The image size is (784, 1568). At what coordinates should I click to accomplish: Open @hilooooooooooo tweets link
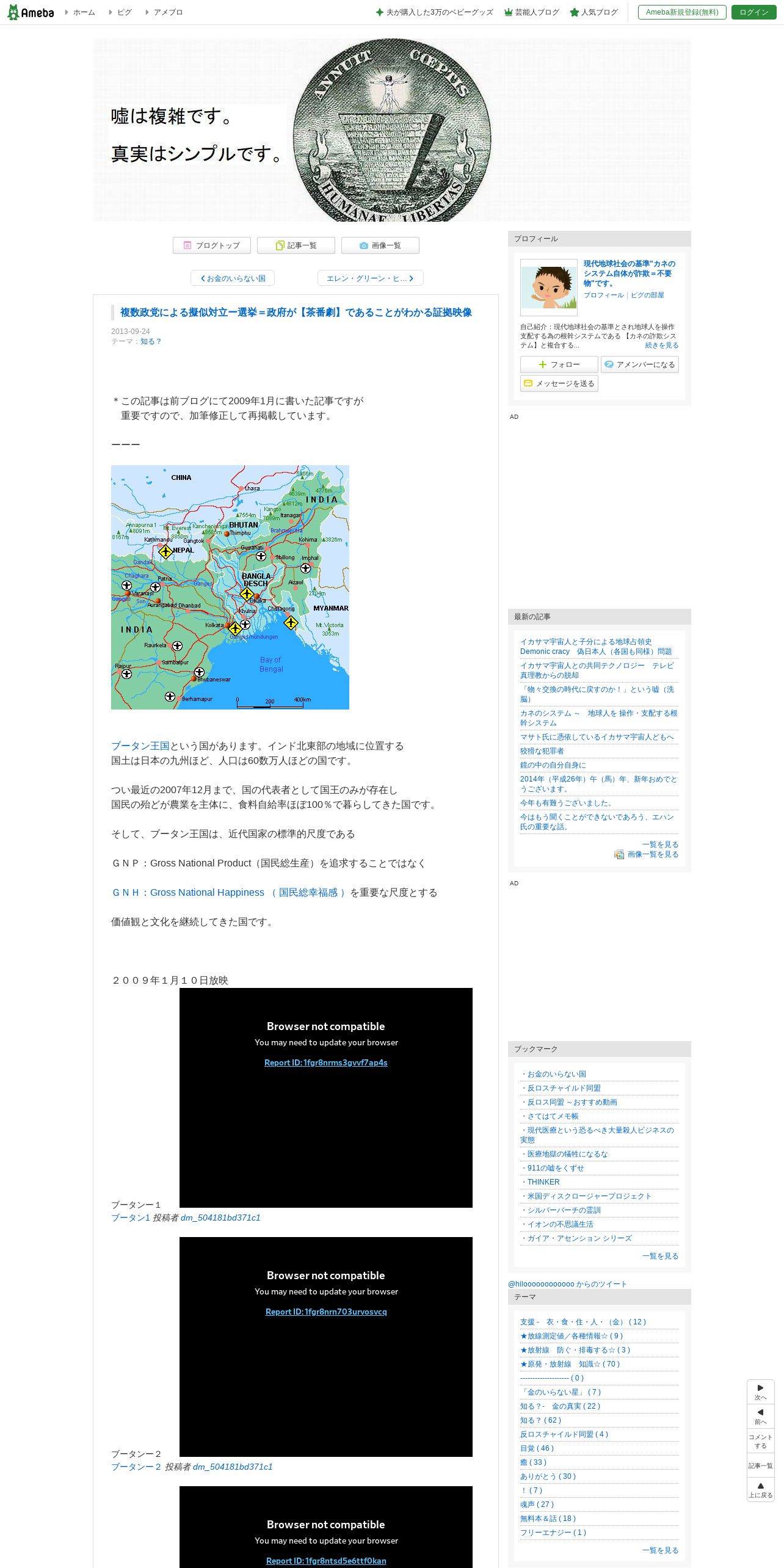[x=567, y=1284]
